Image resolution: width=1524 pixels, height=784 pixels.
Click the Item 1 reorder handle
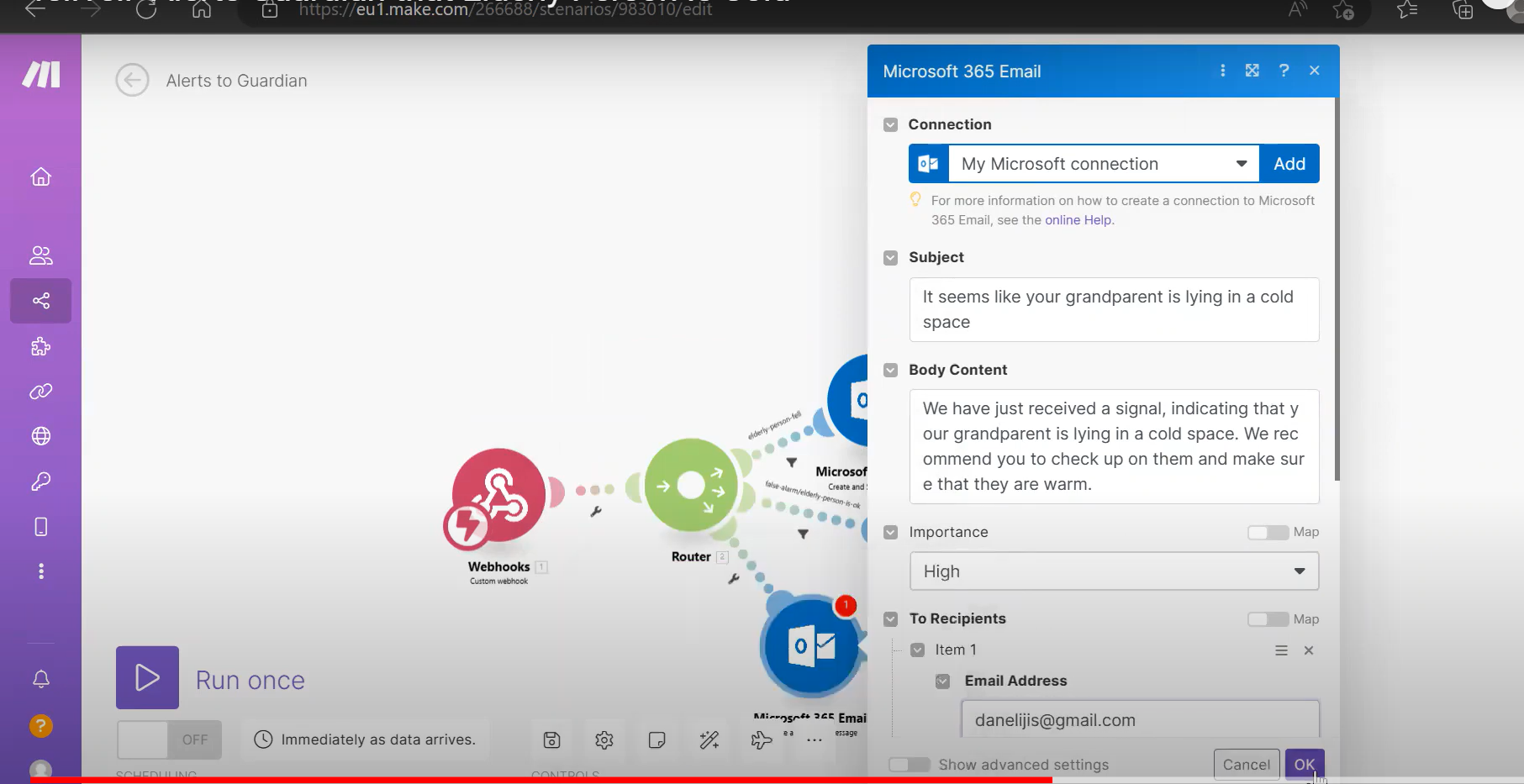pyautogui.click(x=1281, y=650)
